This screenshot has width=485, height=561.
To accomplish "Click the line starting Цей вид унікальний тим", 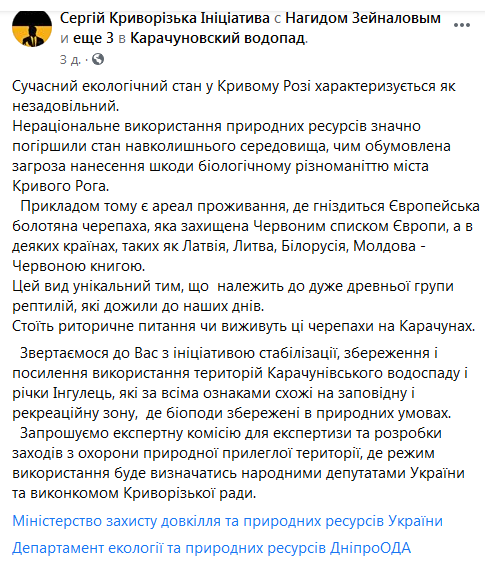I will click(233, 286).
